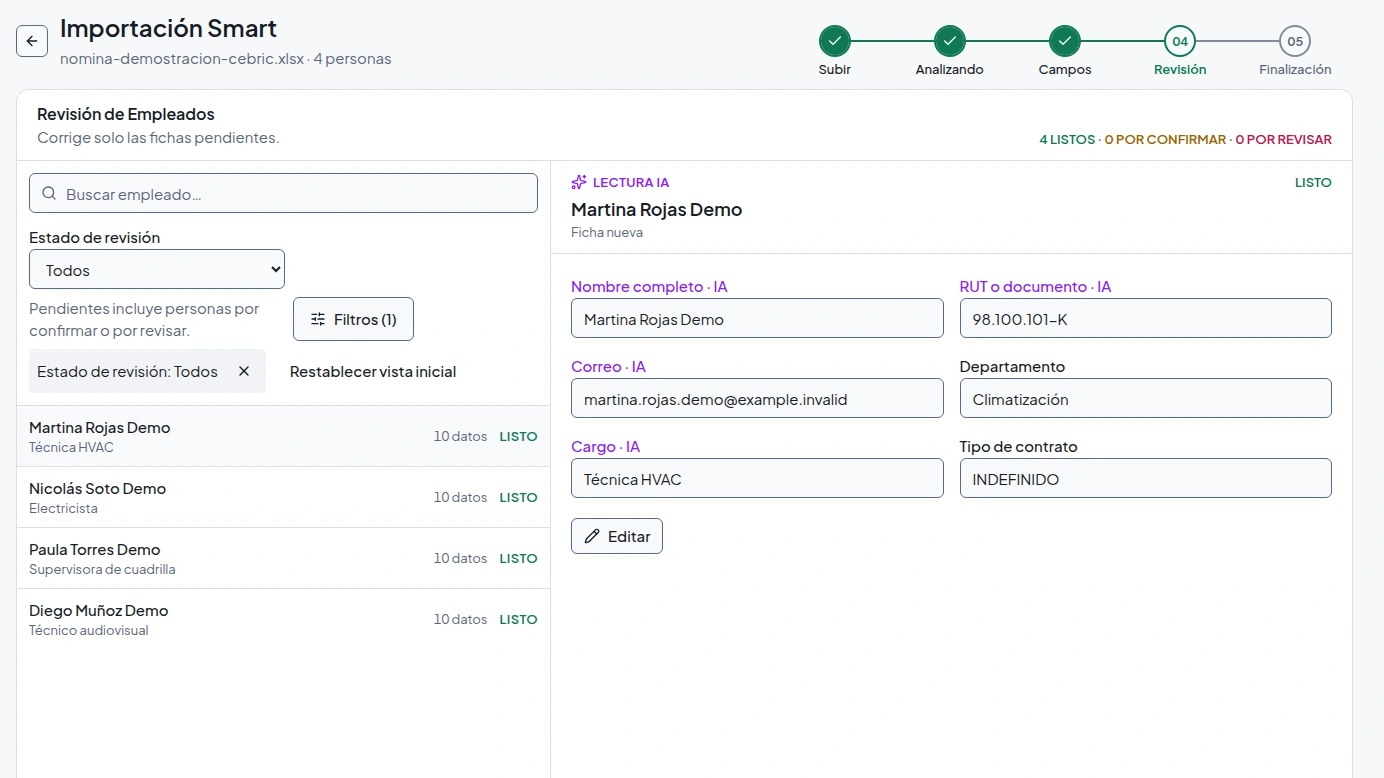The width and height of the screenshot is (1384, 778).
Task: Click the '4 LISTOS' status counter
Action: point(1067,139)
